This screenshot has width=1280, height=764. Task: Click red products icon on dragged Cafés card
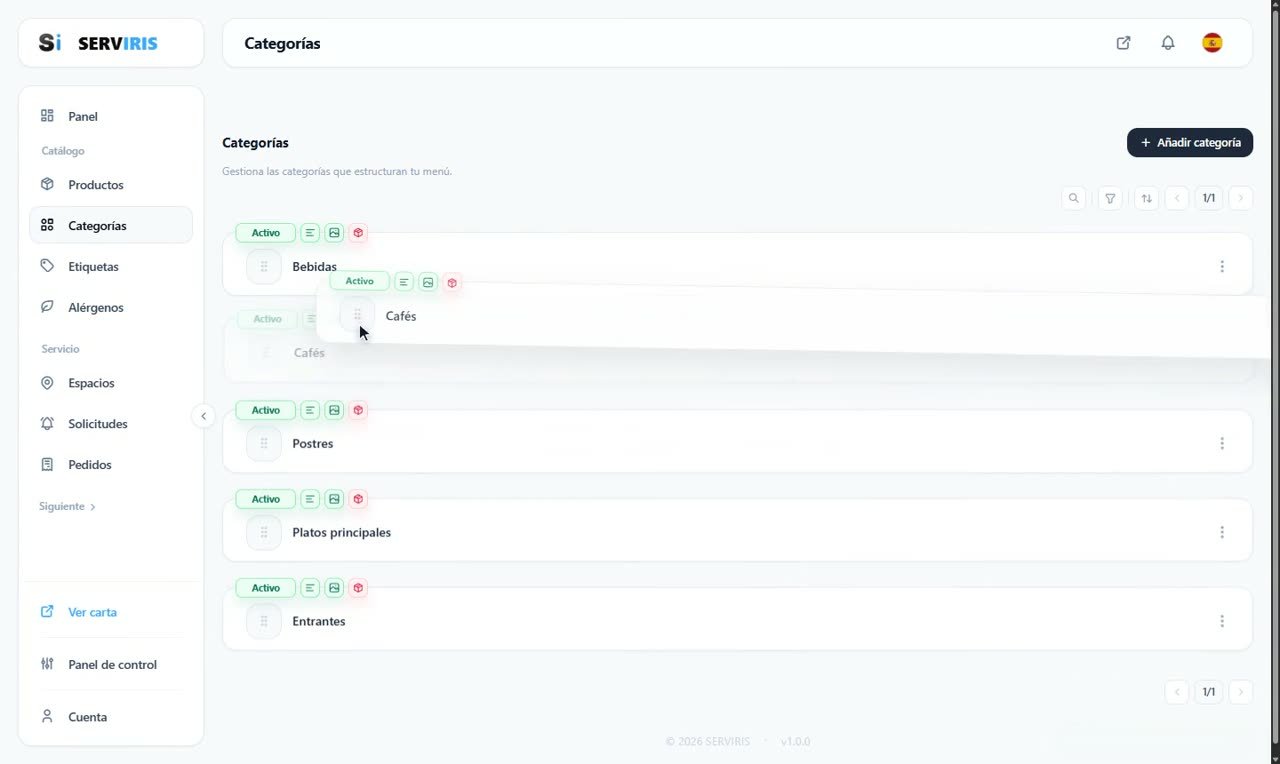pyautogui.click(x=452, y=283)
